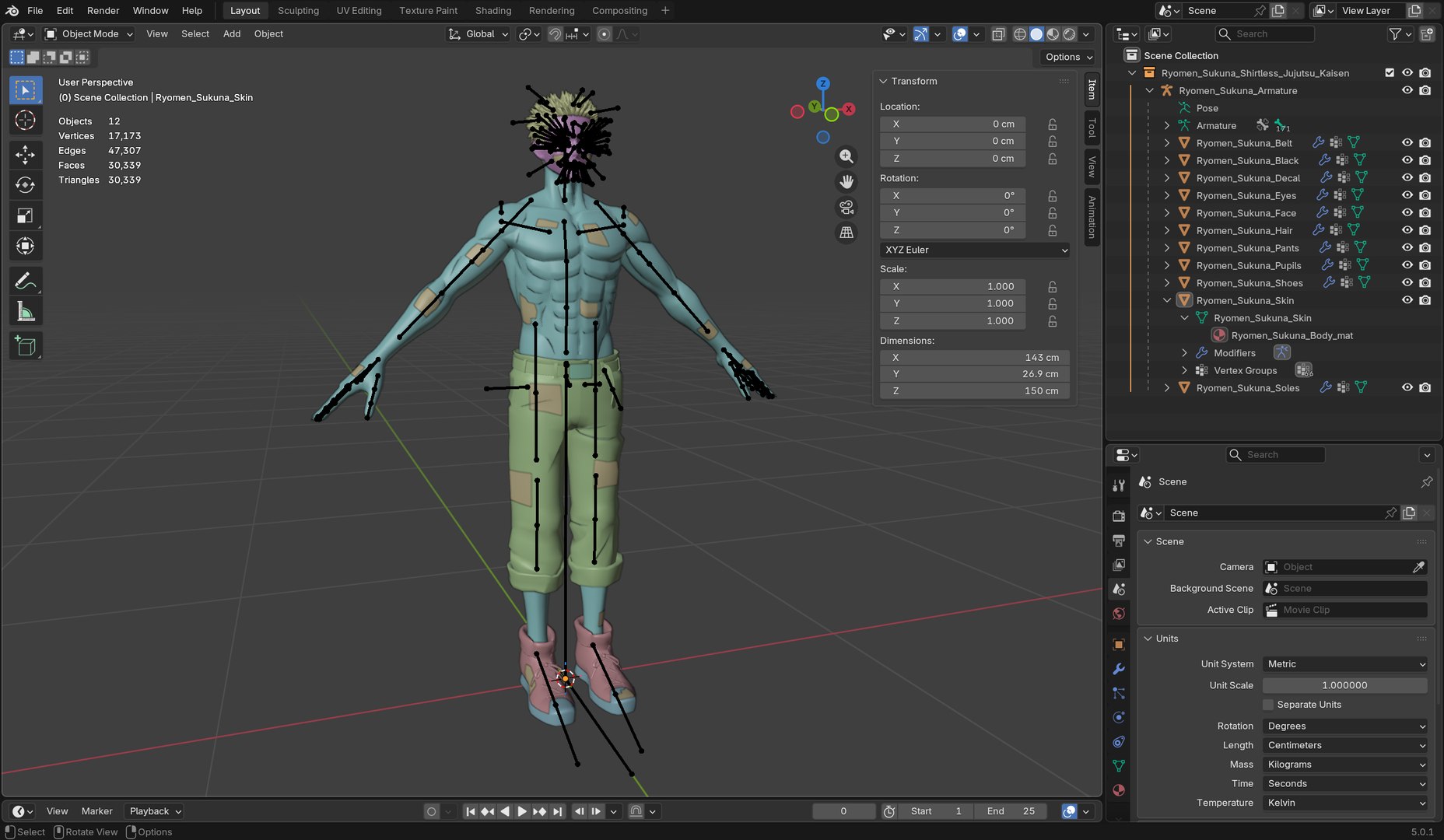Select the Transform tool
Viewport: 1444px width, 840px height.
click(26, 246)
